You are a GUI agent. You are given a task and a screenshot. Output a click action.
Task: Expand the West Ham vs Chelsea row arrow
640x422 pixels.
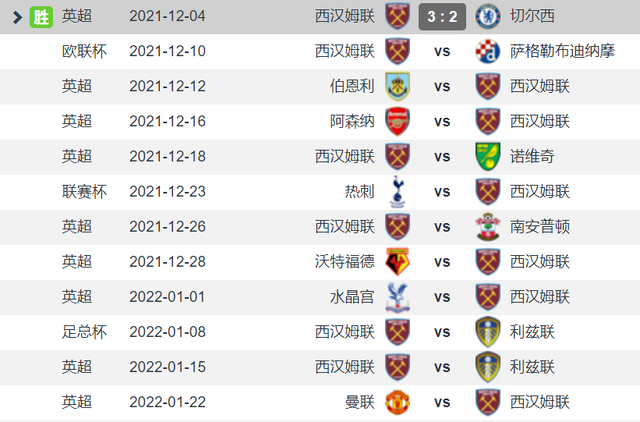17,17
